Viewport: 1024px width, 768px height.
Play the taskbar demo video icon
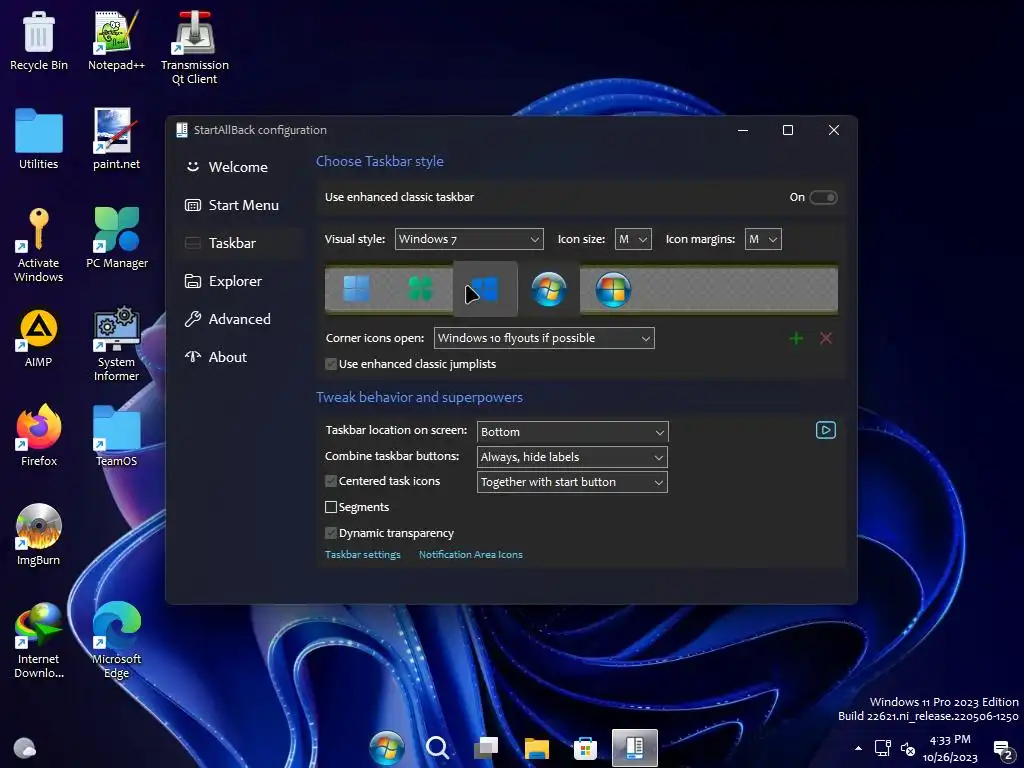825,430
